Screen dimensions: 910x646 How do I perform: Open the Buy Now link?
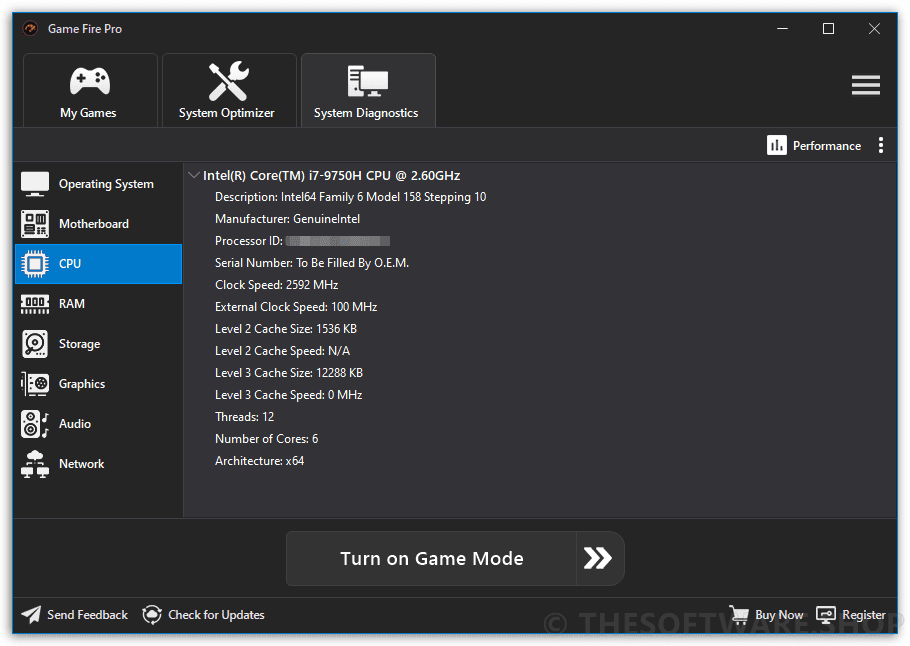pyautogui.click(x=779, y=615)
